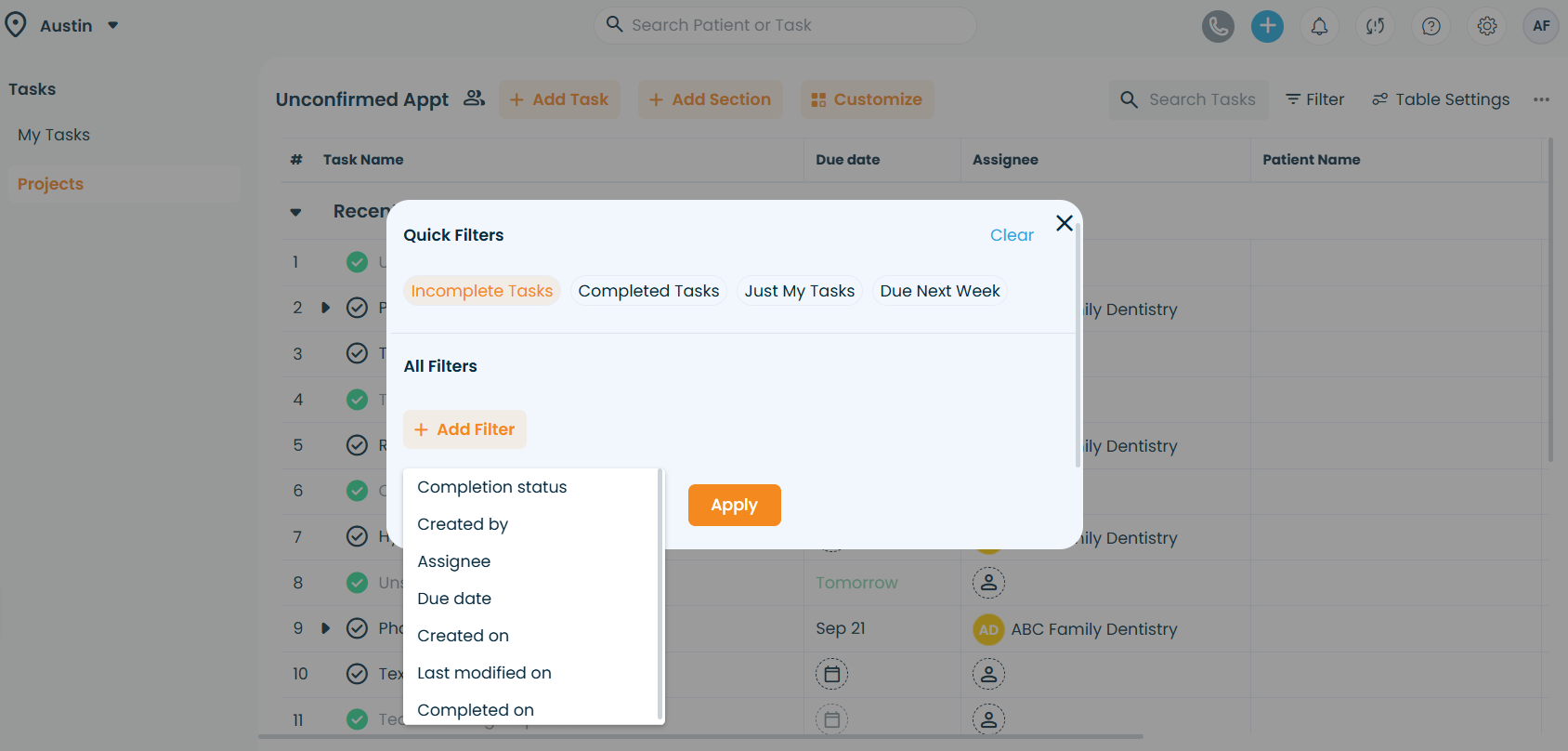Screen dimensions: 1568x751
Task: Click the sync refresh icon in header
Action: (1375, 26)
